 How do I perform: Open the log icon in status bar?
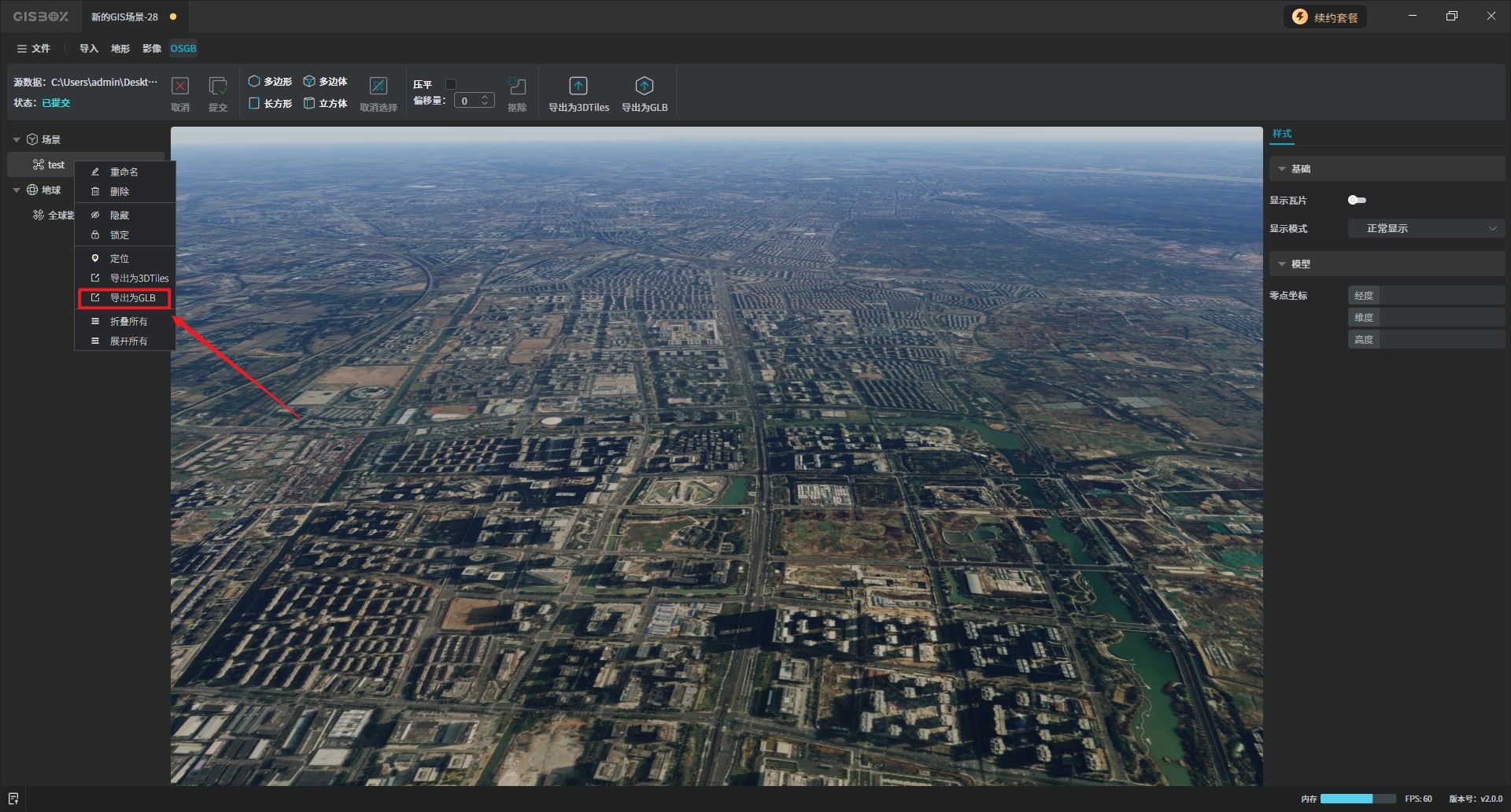click(13, 799)
